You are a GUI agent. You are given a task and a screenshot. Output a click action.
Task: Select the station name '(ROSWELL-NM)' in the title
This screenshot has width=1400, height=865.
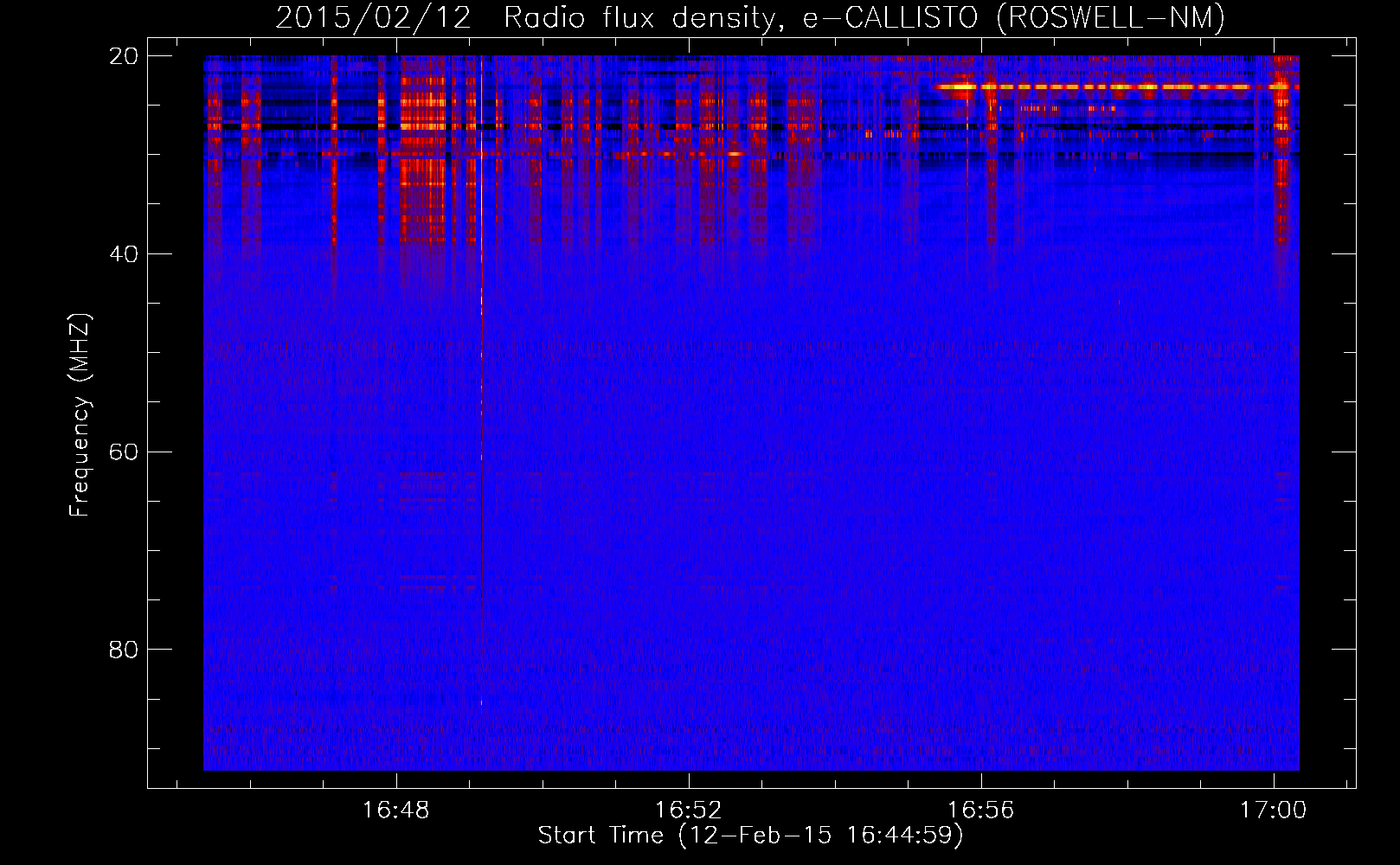coord(1110,17)
